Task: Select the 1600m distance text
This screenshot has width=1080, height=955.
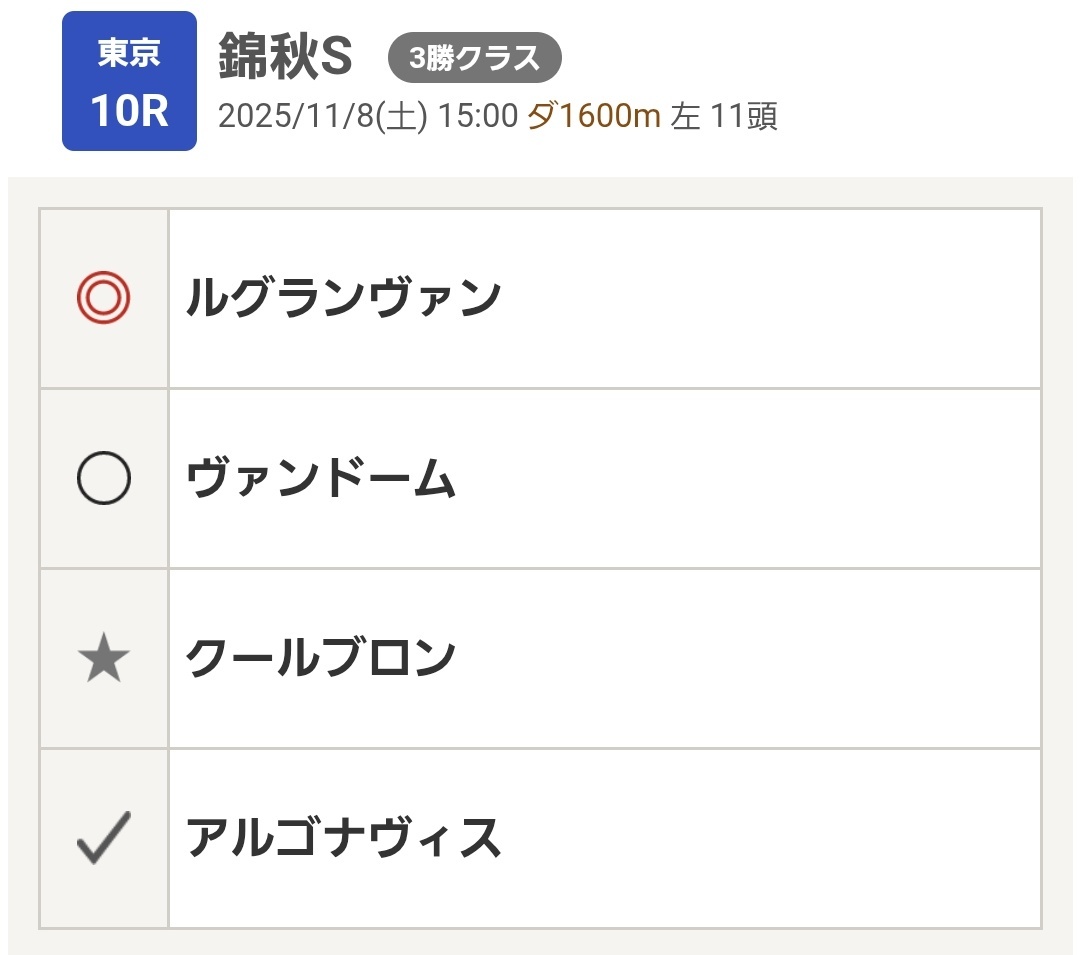Action: (x=610, y=117)
